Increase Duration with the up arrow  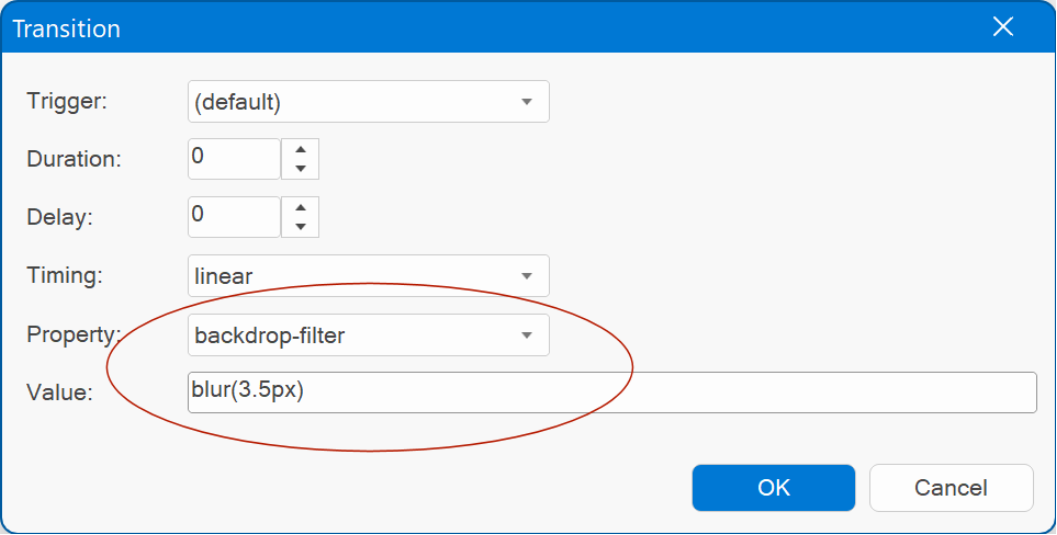coord(301,150)
